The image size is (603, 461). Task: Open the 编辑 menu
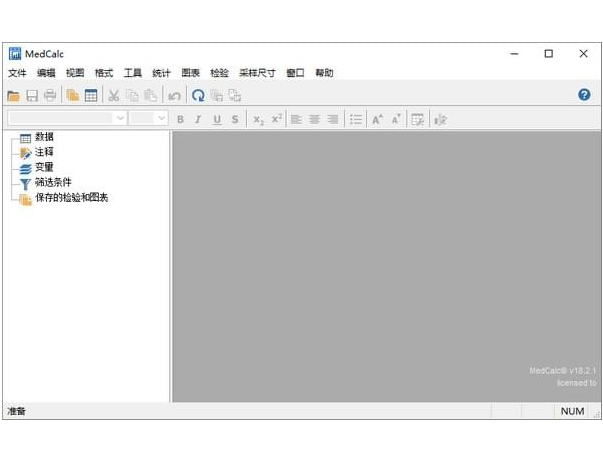tap(46, 73)
